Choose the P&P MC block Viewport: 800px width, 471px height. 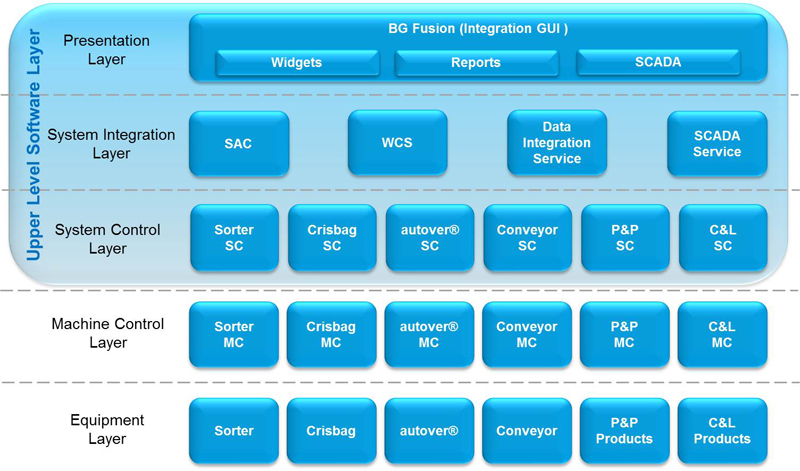point(624,335)
